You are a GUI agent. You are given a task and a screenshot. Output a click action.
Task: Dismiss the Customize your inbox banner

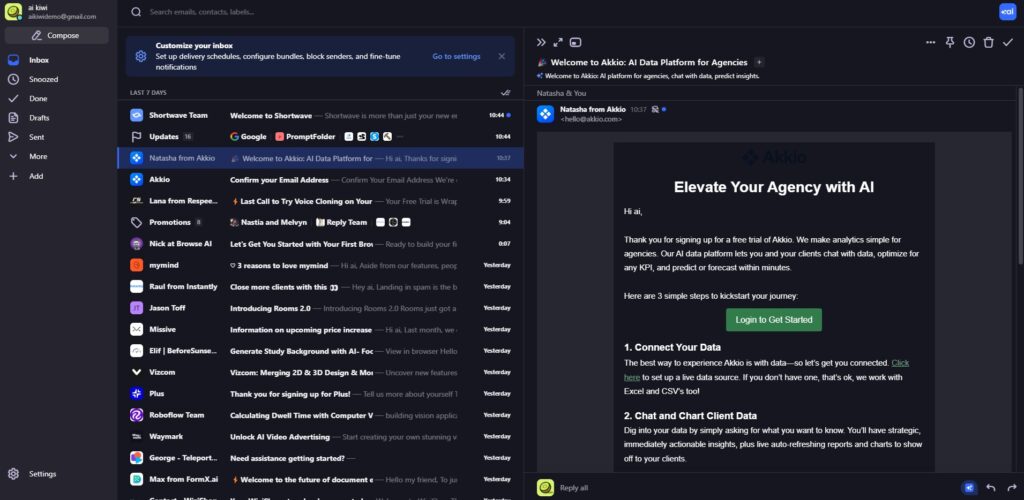coord(502,56)
